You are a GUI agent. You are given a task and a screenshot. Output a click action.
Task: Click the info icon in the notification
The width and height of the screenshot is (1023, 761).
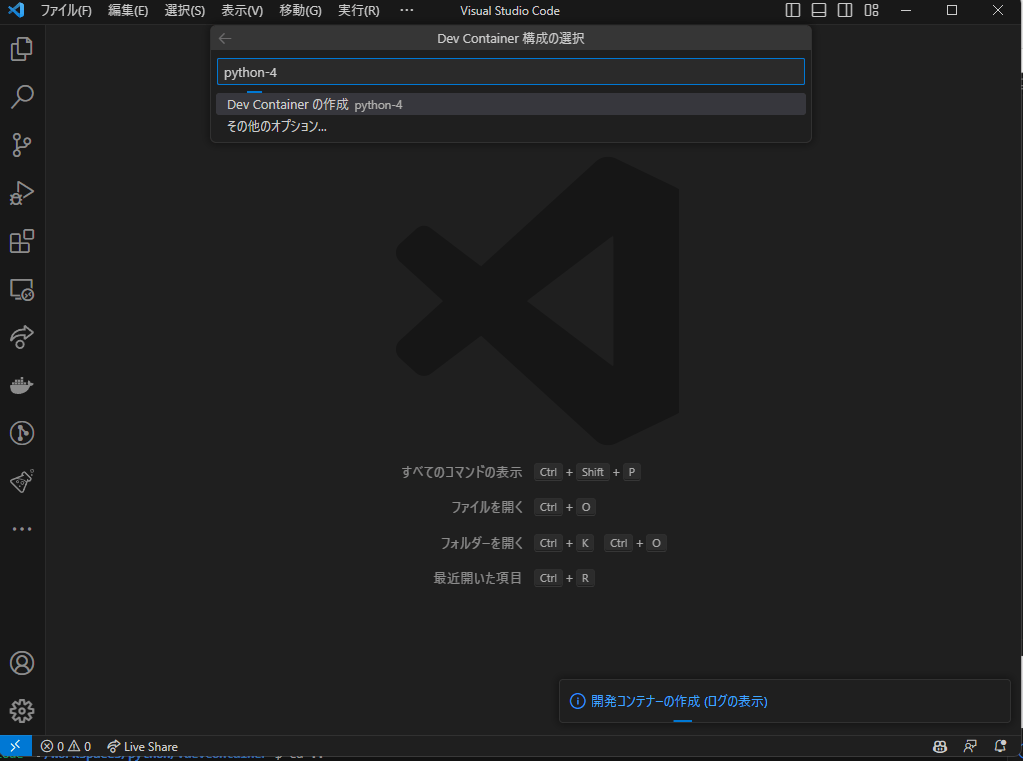point(577,701)
